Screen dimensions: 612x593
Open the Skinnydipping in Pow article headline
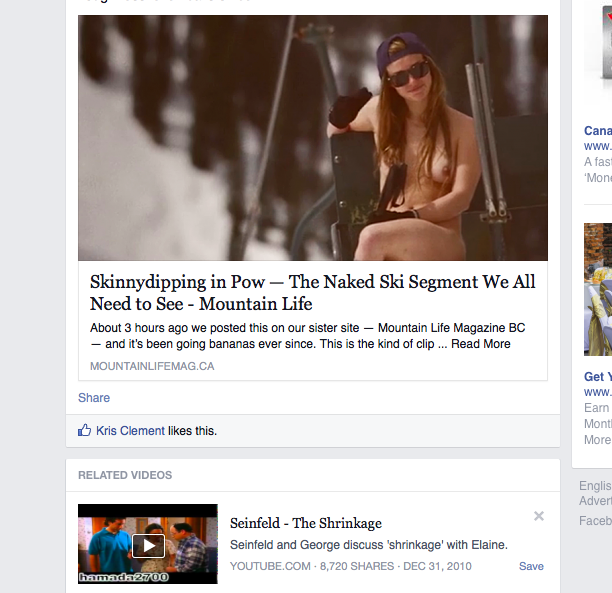(312, 292)
